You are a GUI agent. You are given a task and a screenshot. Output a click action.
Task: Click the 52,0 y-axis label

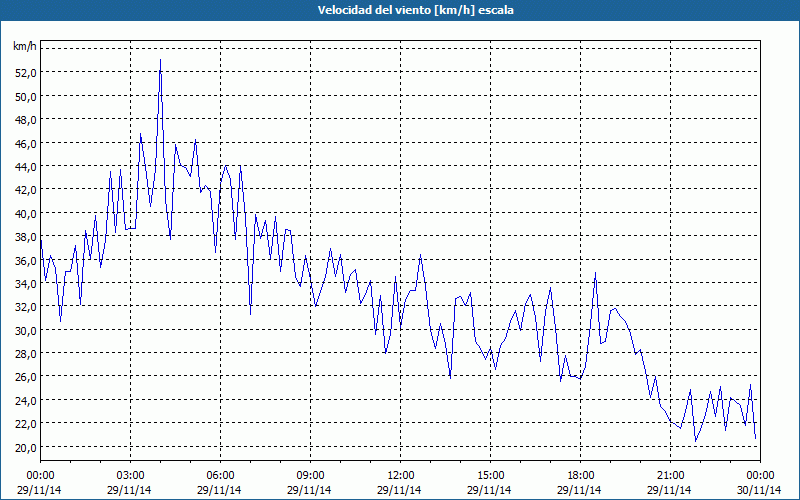point(27,72)
